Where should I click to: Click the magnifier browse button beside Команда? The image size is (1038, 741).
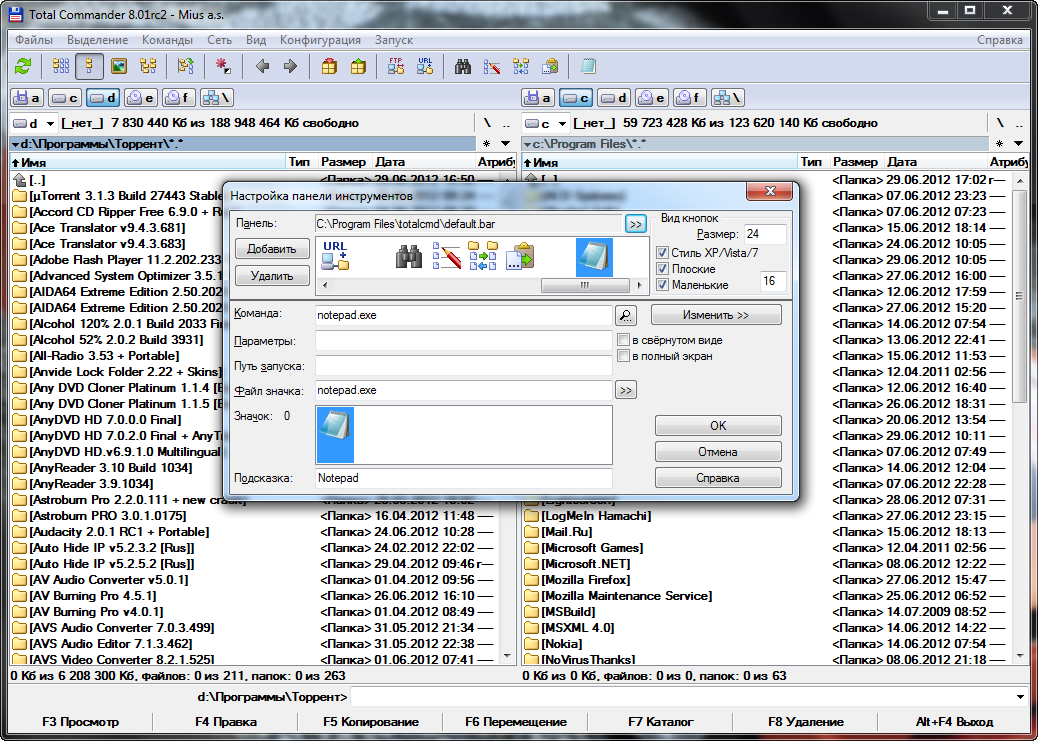625,315
